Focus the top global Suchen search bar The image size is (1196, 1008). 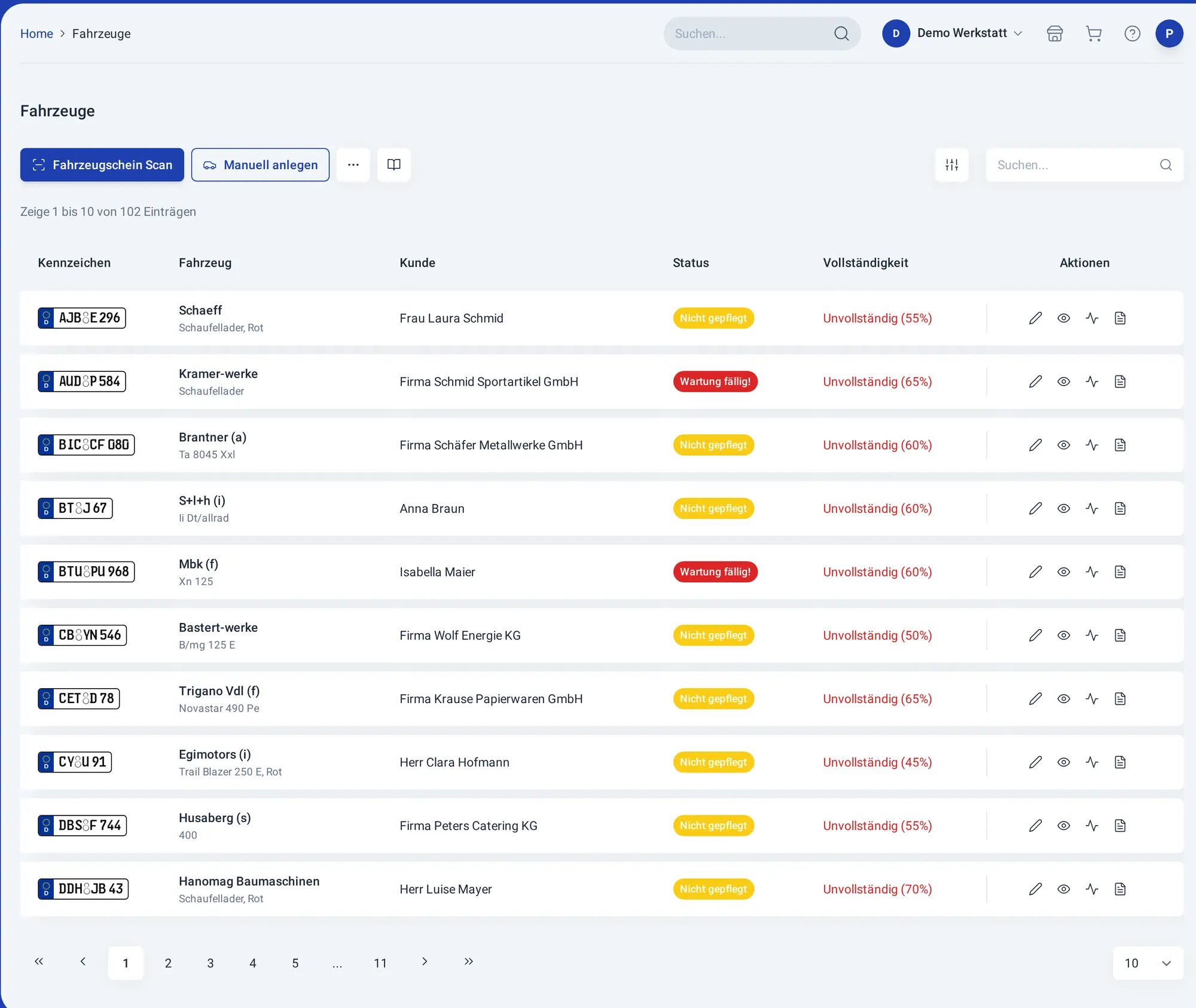[x=762, y=33]
